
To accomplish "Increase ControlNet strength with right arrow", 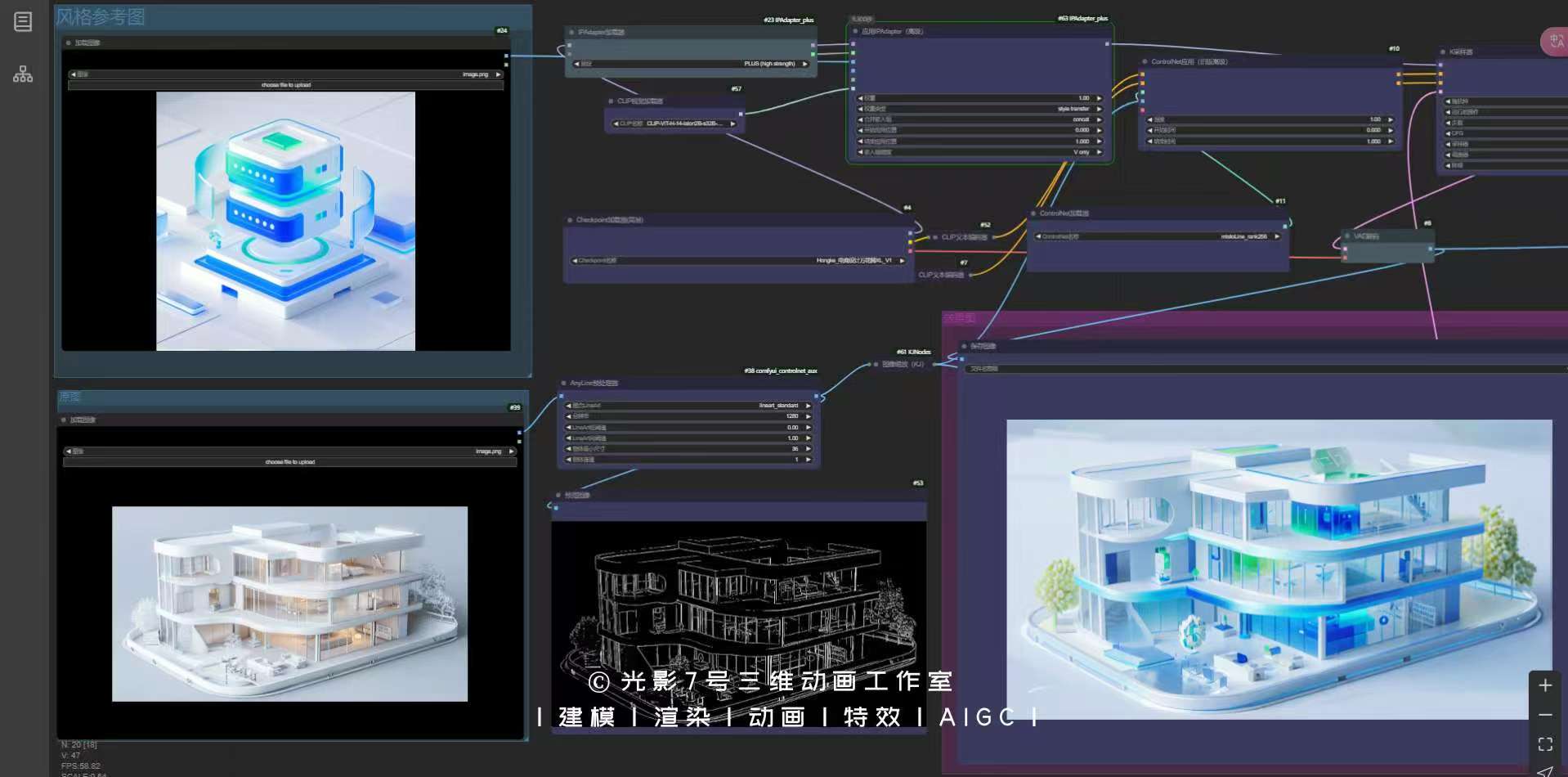I will pyautogui.click(x=1391, y=119).
